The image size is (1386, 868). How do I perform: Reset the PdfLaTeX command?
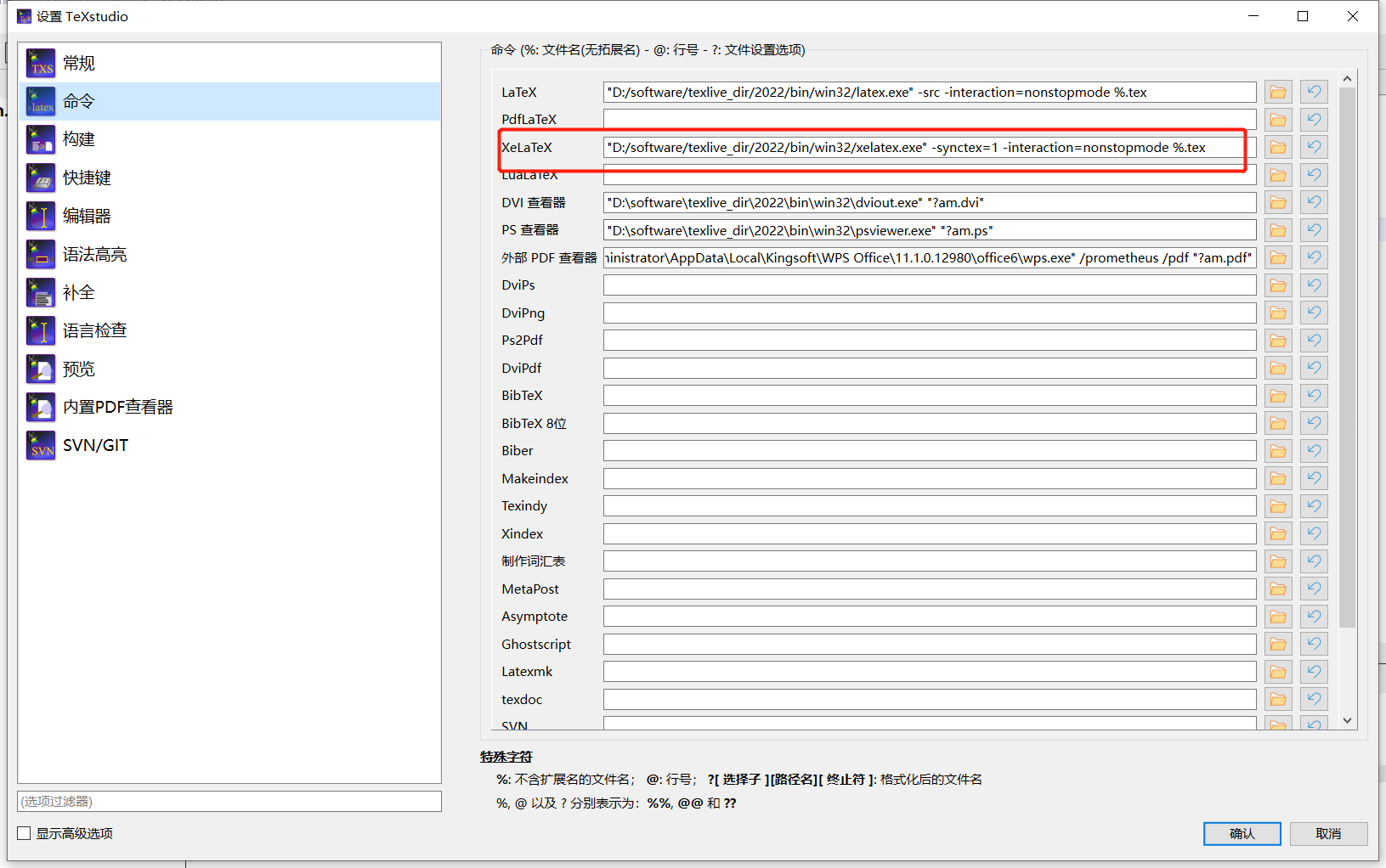pos(1314,120)
